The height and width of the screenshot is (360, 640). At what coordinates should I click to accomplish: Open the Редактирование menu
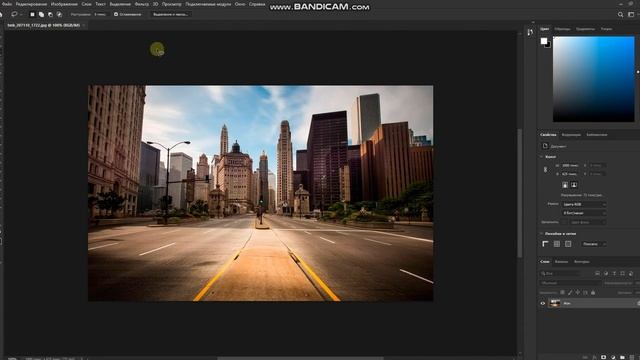click(x=31, y=4)
